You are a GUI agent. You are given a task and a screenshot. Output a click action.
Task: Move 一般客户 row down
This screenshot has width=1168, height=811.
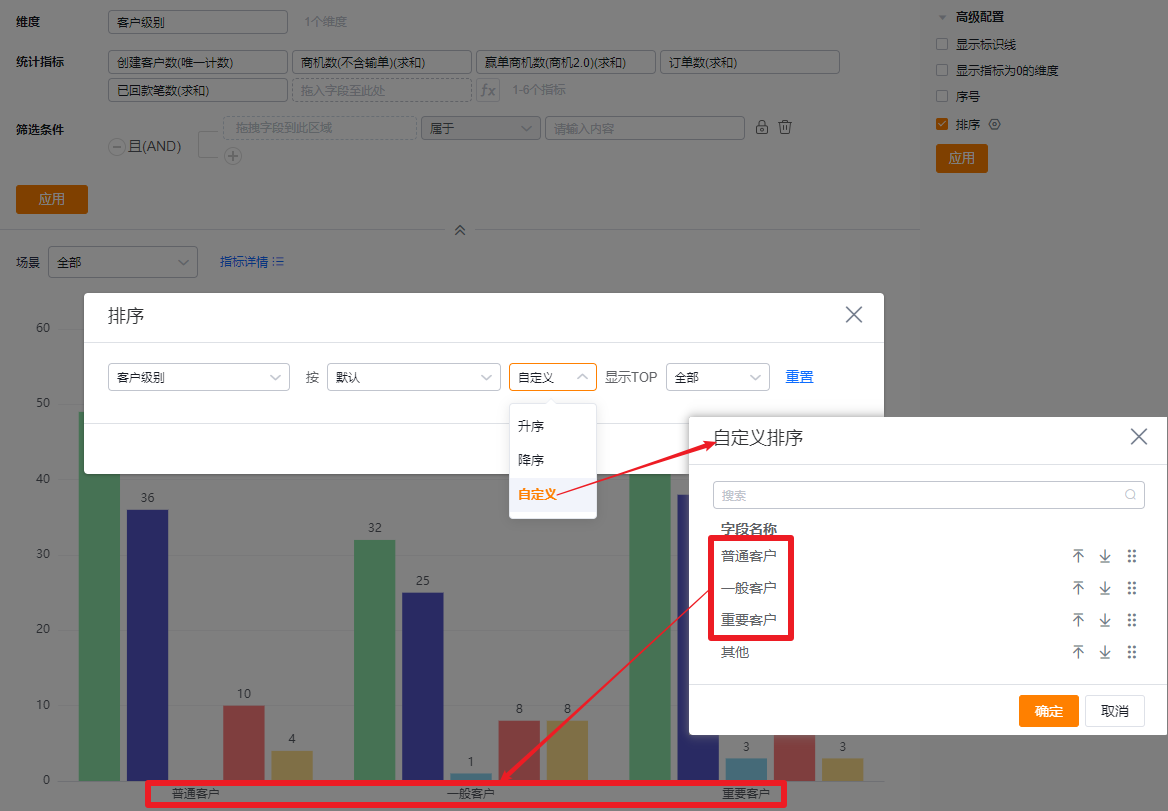pyautogui.click(x=1105, y=588)
